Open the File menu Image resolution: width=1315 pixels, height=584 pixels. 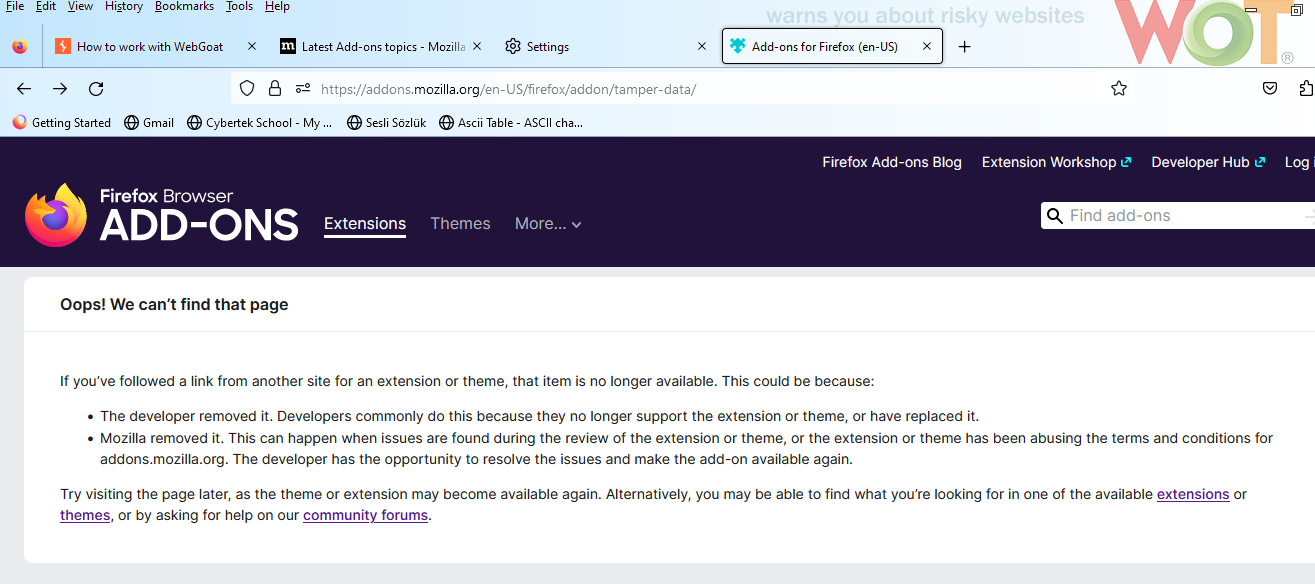pos(15,6)
